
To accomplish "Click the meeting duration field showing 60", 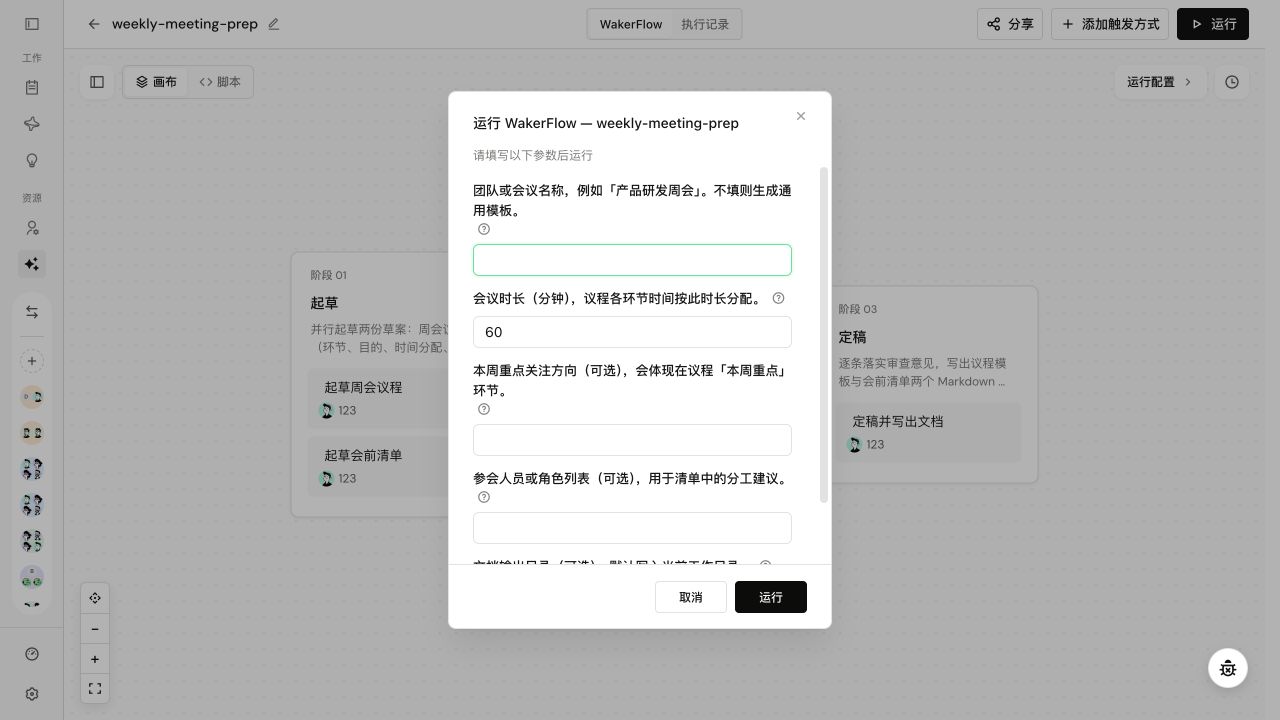I will 632,332.
